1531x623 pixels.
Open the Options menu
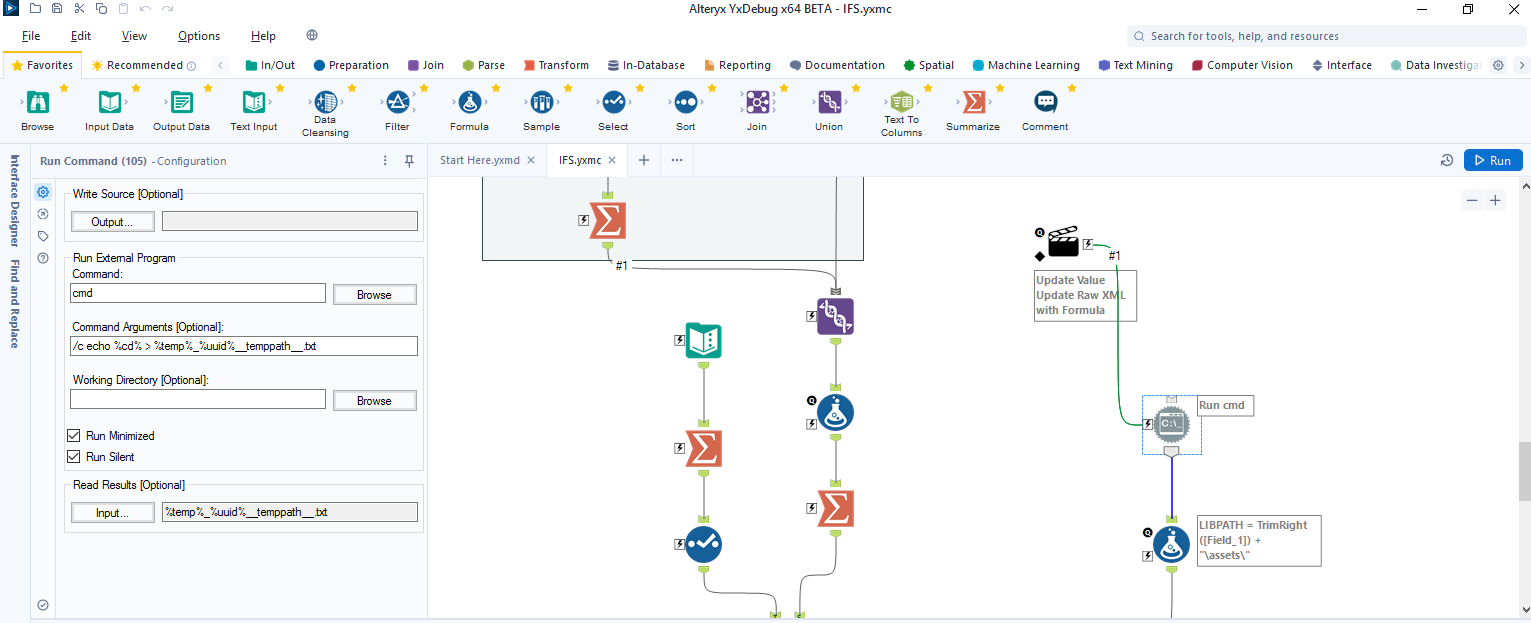tap(199, 36)
